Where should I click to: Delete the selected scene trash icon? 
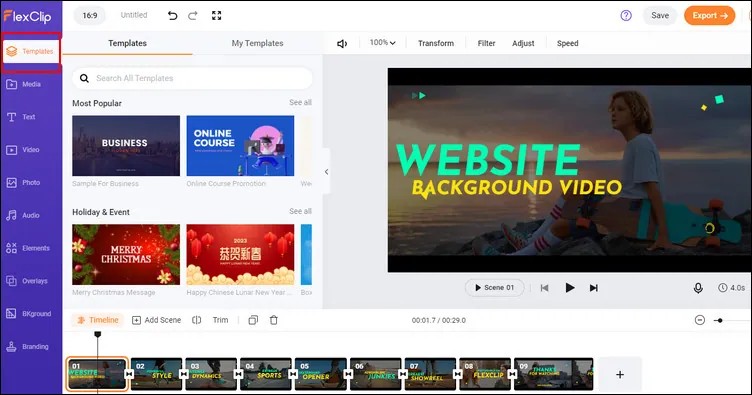(274, 320)
